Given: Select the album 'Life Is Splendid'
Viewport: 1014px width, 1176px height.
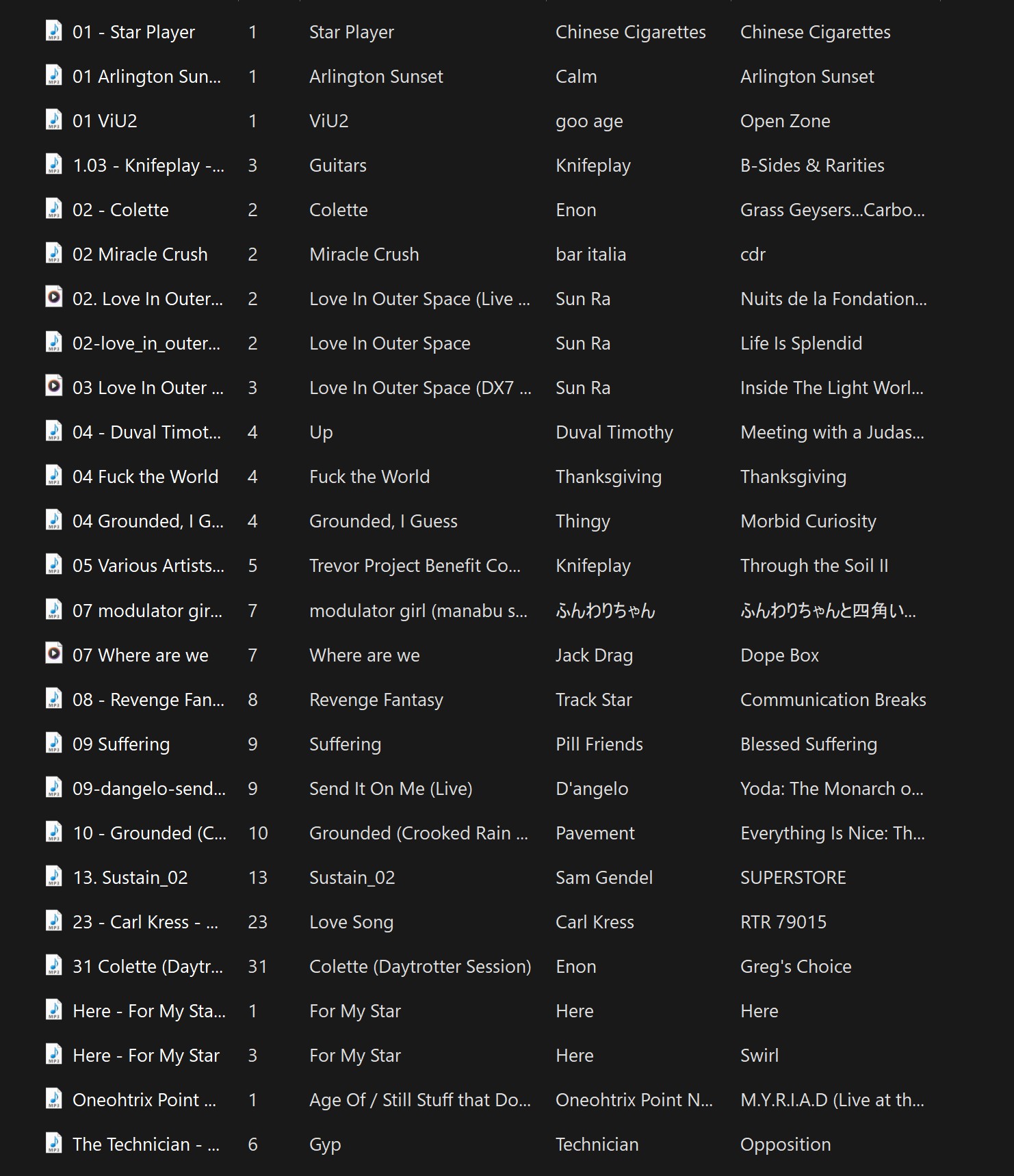Looking at the screenshot, I should pyautogui.click(x=801, y=343).
